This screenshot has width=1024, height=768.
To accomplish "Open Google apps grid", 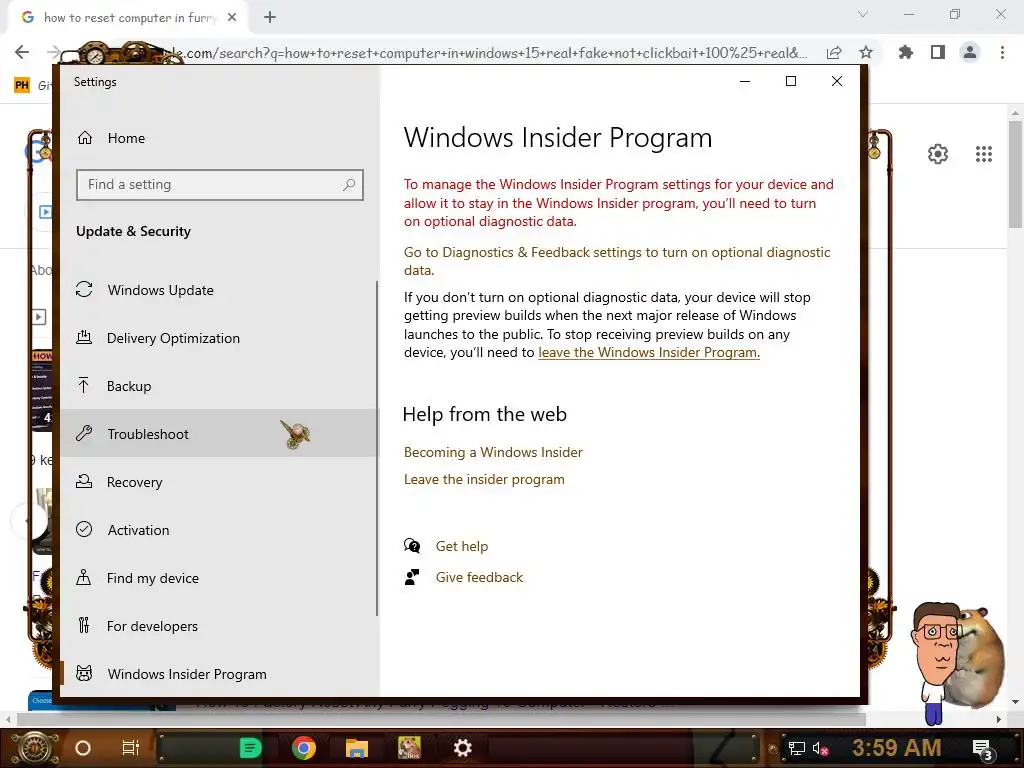I will point(984,154).
